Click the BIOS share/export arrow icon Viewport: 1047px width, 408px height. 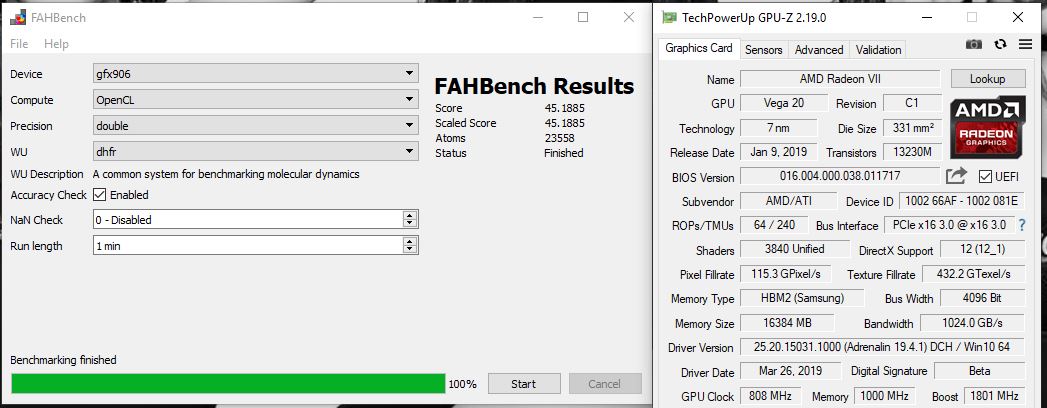(956, 176)
